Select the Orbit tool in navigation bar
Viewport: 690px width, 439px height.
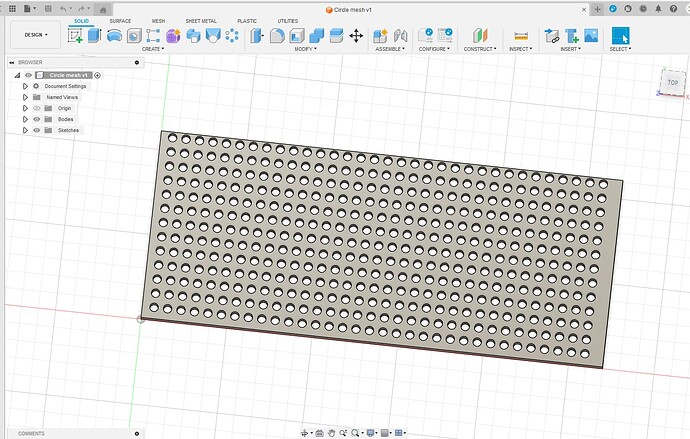tap(304, 433)
